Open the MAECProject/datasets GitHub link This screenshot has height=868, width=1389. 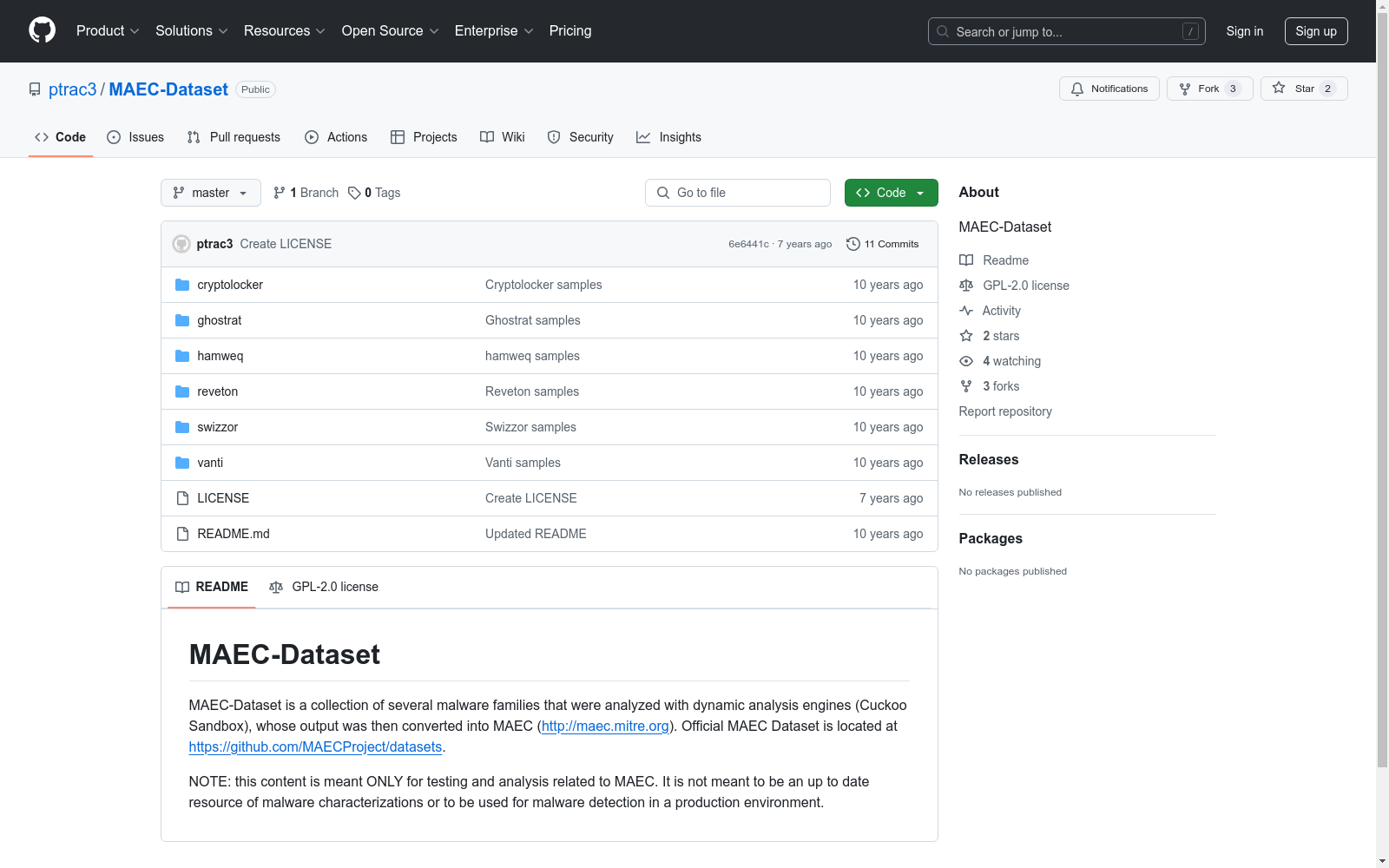click(315, 746)
